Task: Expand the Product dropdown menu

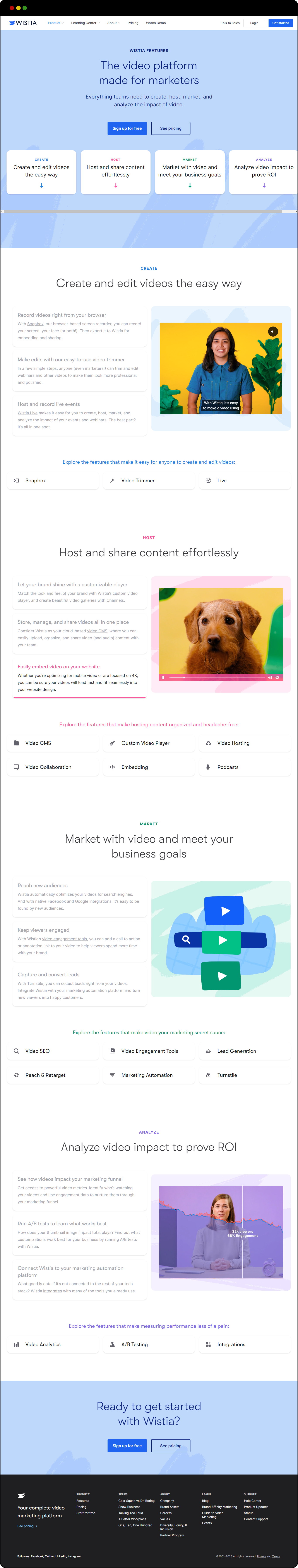Action: [x=55, y=23]
